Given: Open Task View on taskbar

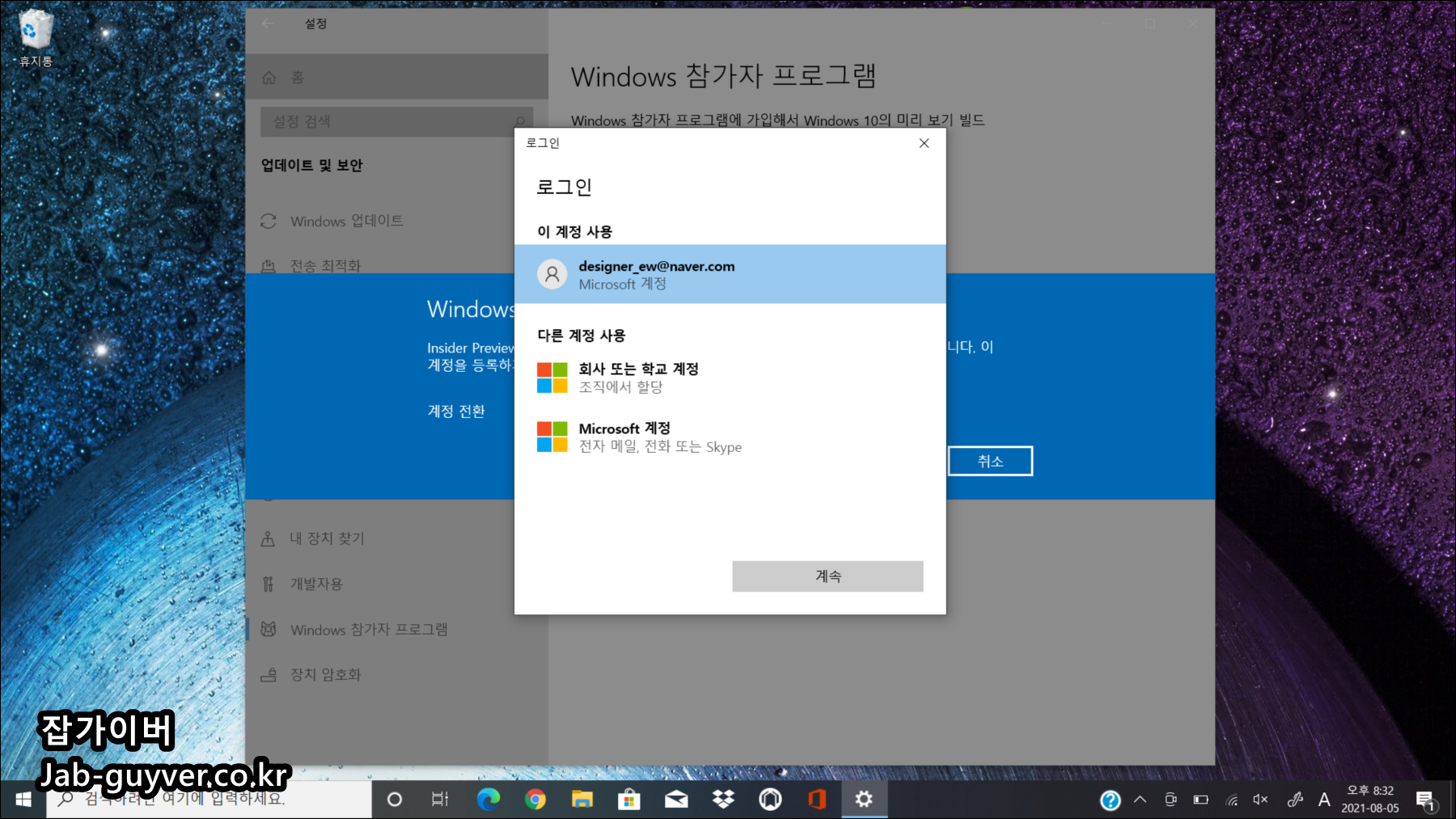Looking at the screenshot, I should coord(440,800).
